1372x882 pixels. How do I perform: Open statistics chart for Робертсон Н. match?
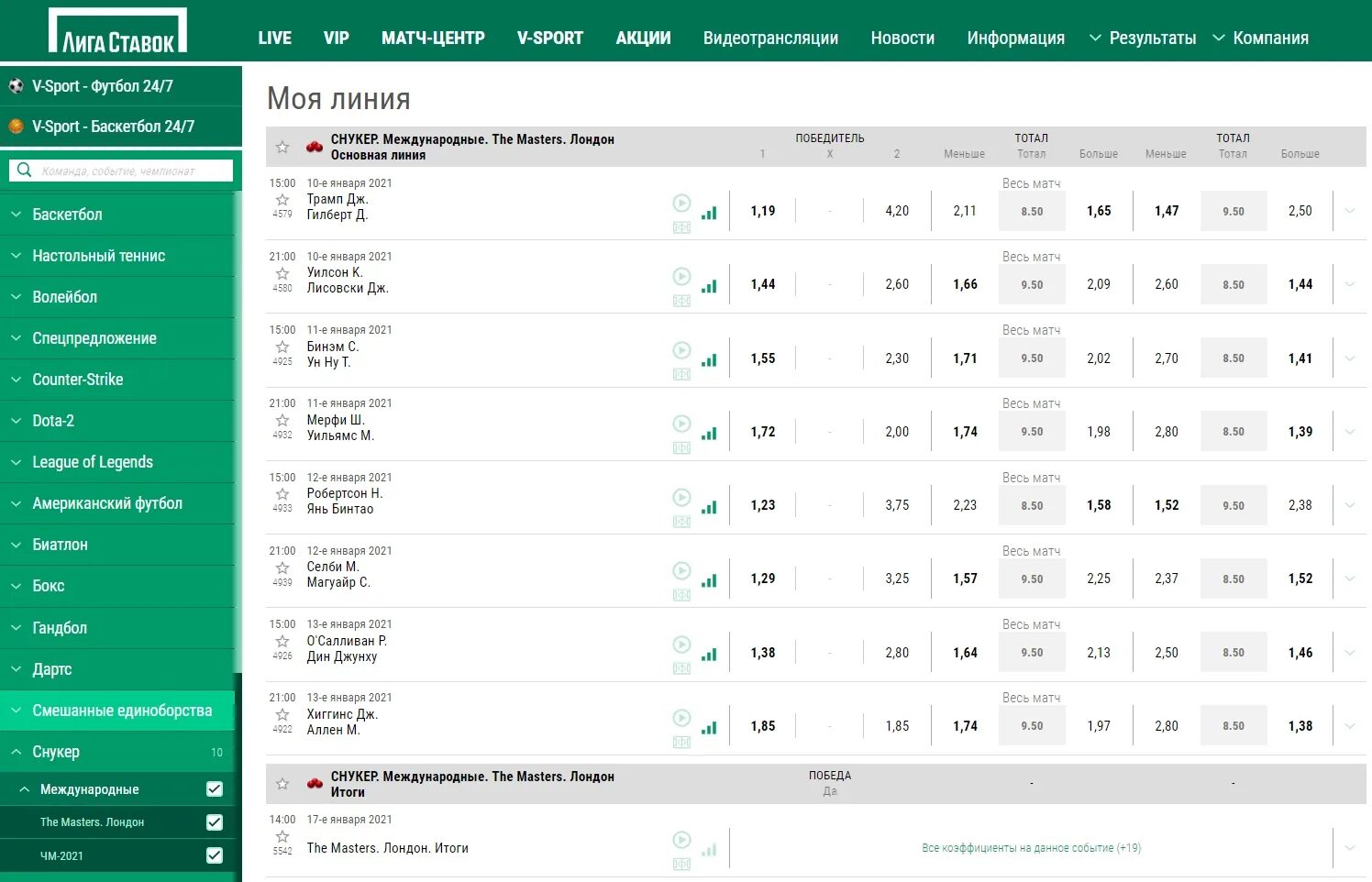click(x=709, y=507)
